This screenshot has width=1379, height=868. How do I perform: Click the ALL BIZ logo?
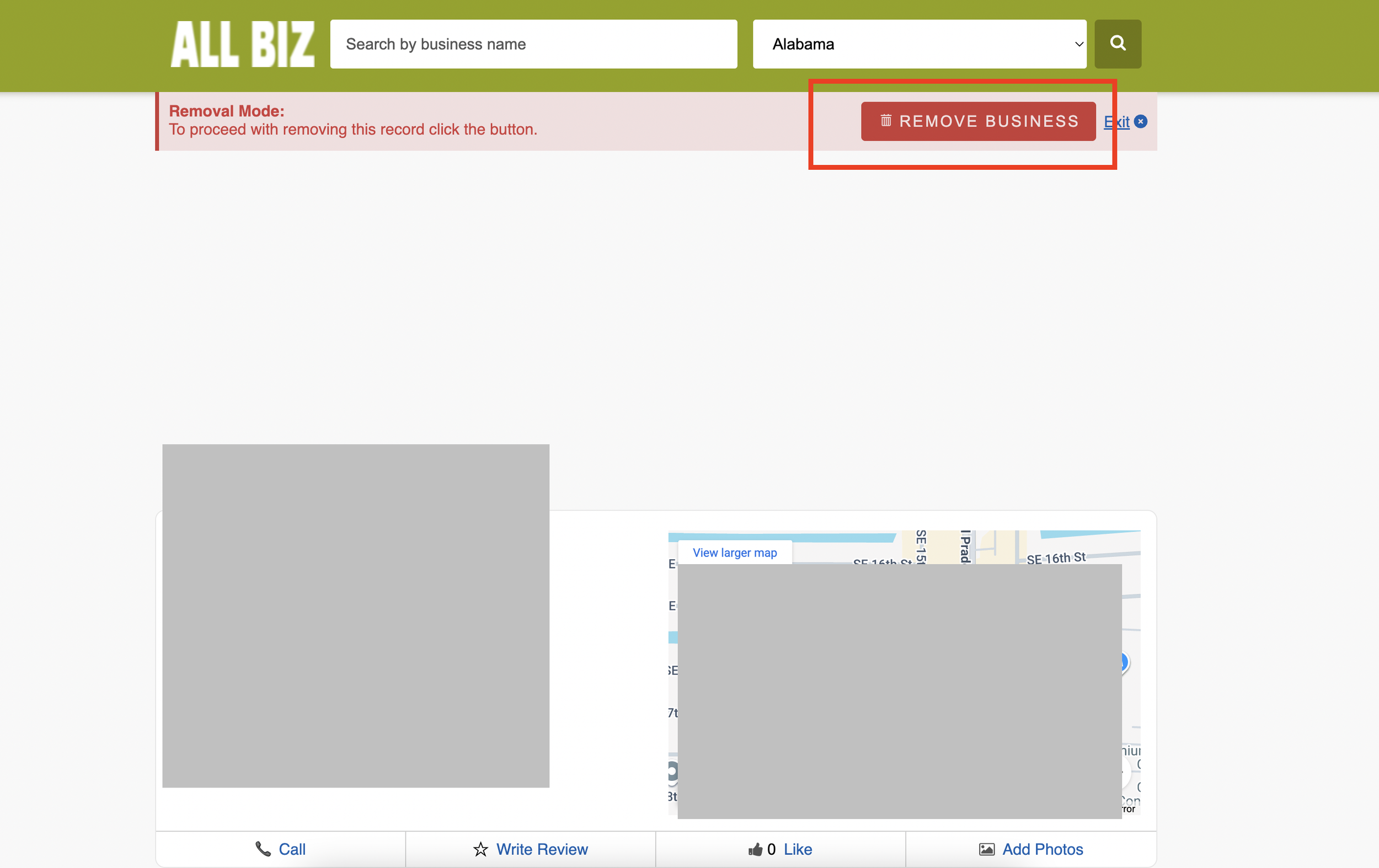tap(242, 44)
